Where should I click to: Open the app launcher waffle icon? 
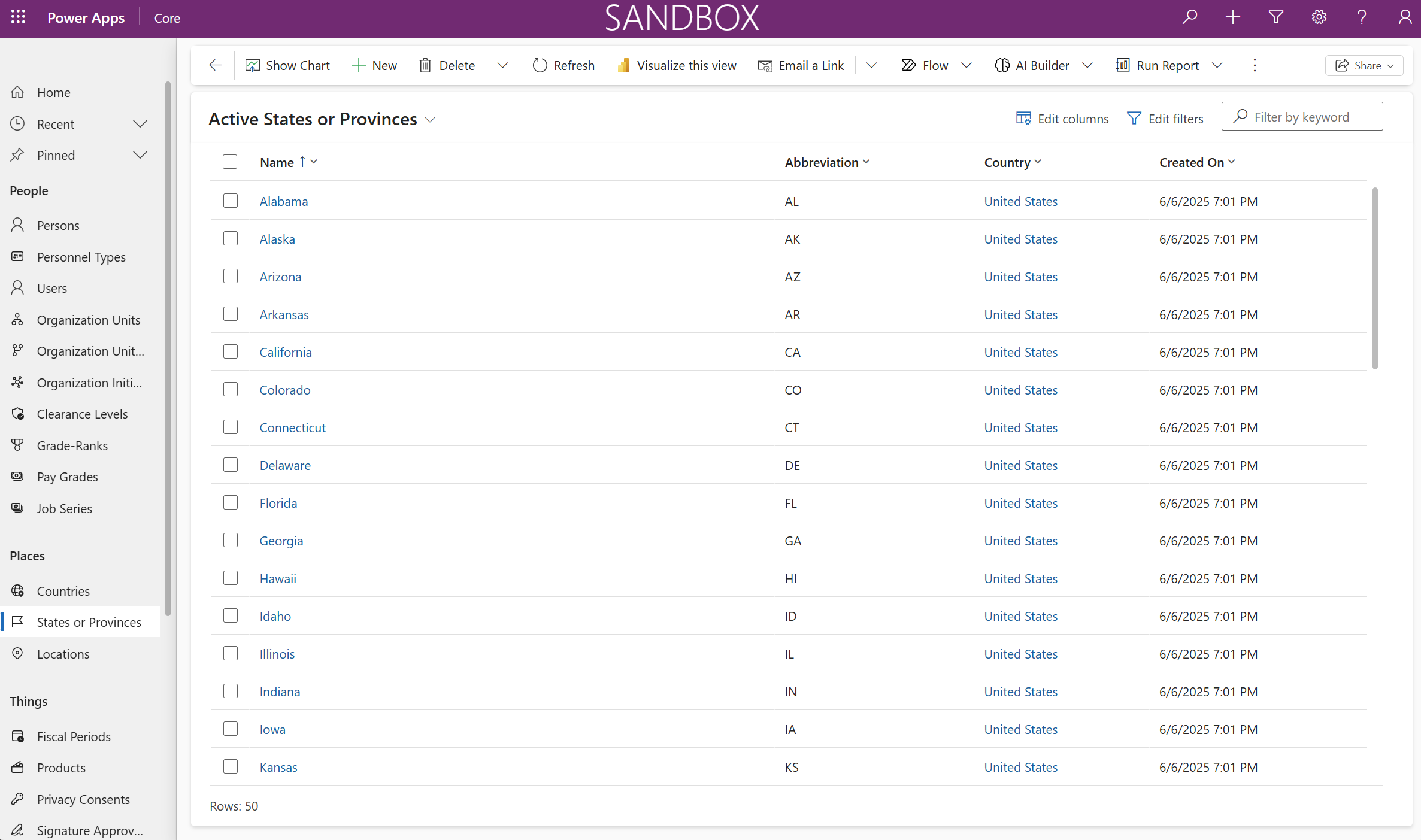[x=18, y=17]
